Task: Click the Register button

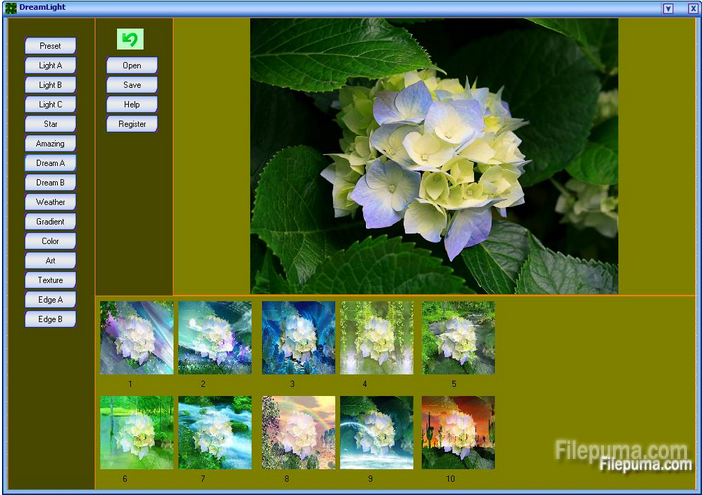Action: tap(132, 125)
